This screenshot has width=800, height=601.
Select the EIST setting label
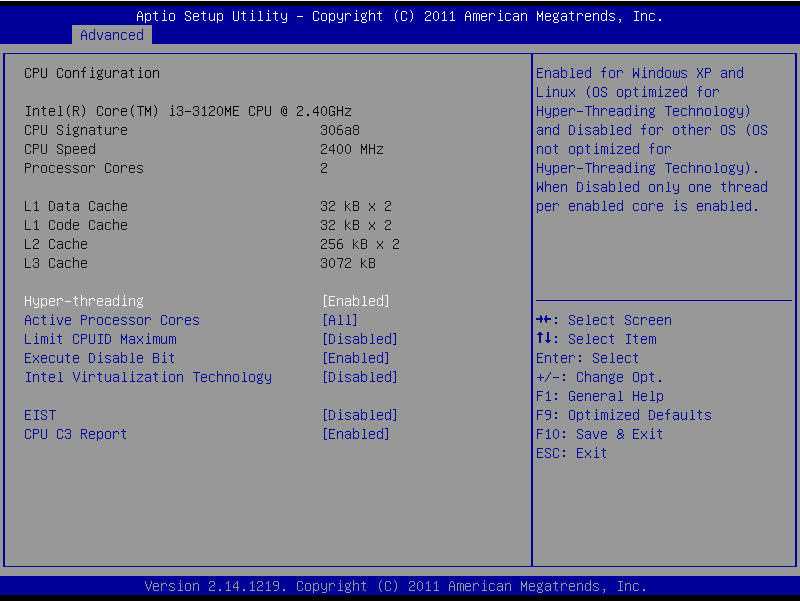[x=40, y=415]
